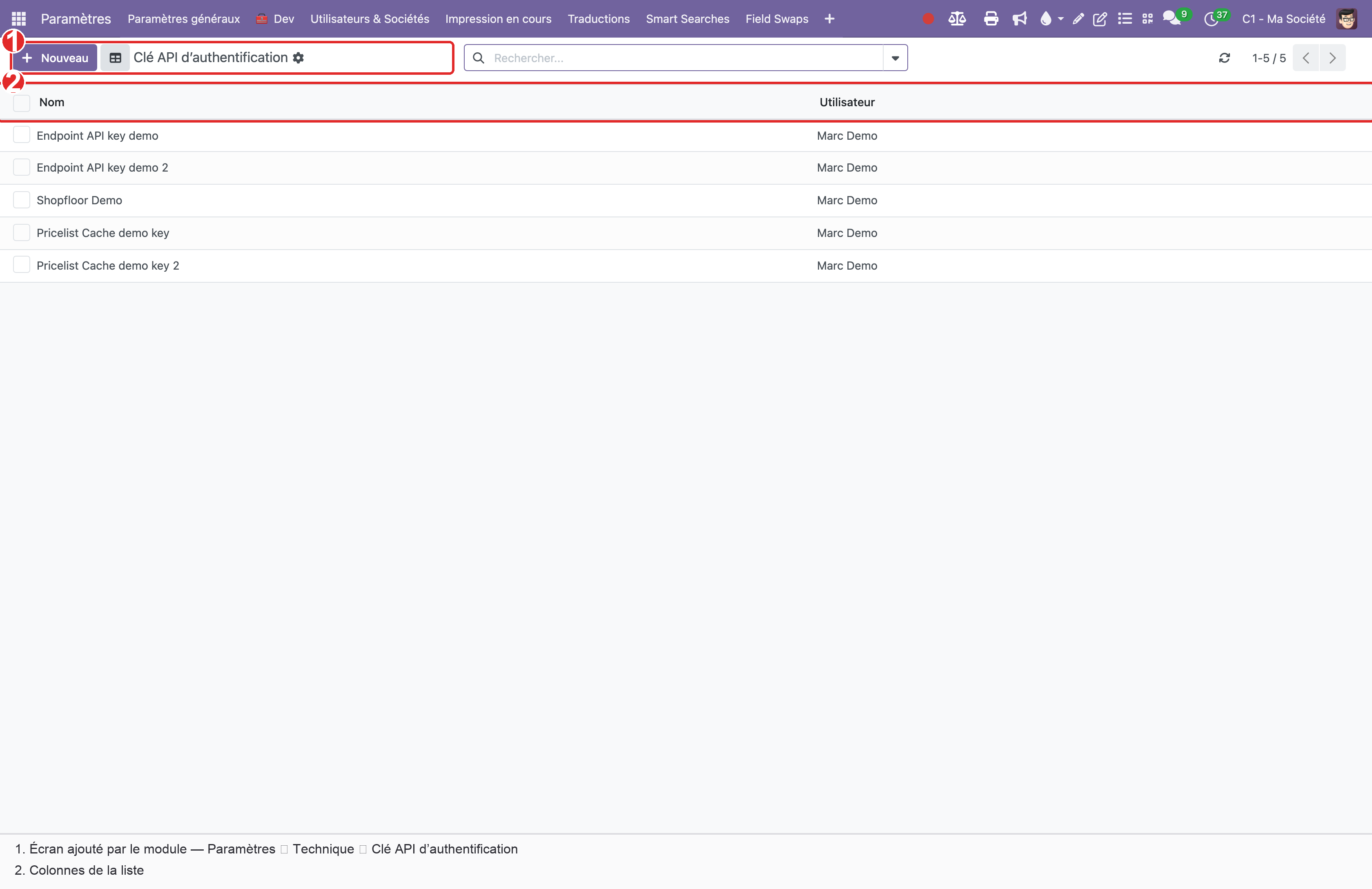Click the balance scale icon
This screenshot has width=1372, height=889.
click(957, 18)
